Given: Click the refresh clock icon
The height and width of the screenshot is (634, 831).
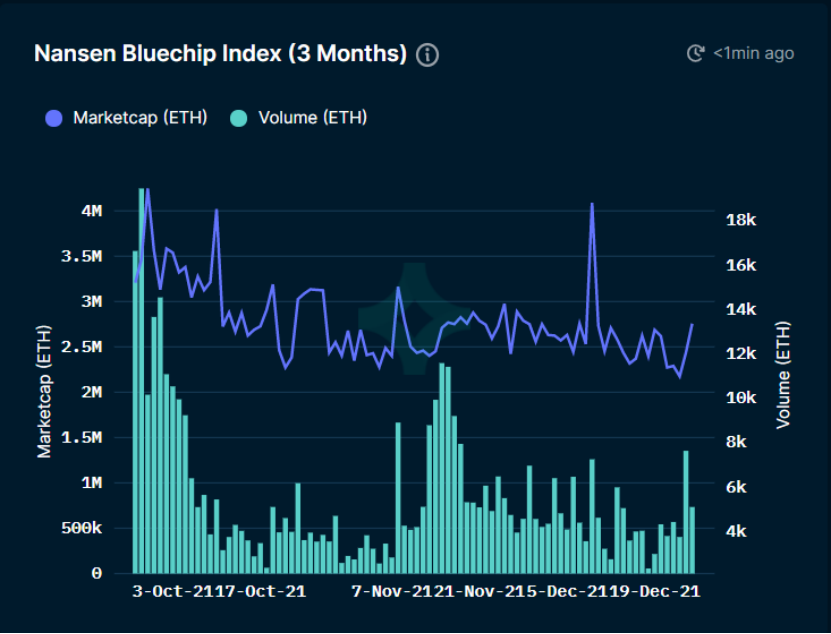Looking at the screenshot, I should 695,53.
